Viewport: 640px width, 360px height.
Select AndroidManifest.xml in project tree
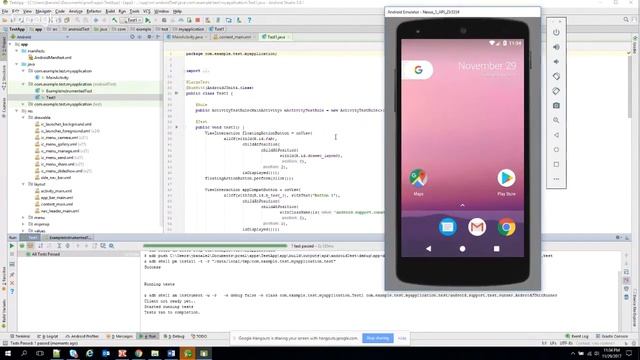(50, 58)
